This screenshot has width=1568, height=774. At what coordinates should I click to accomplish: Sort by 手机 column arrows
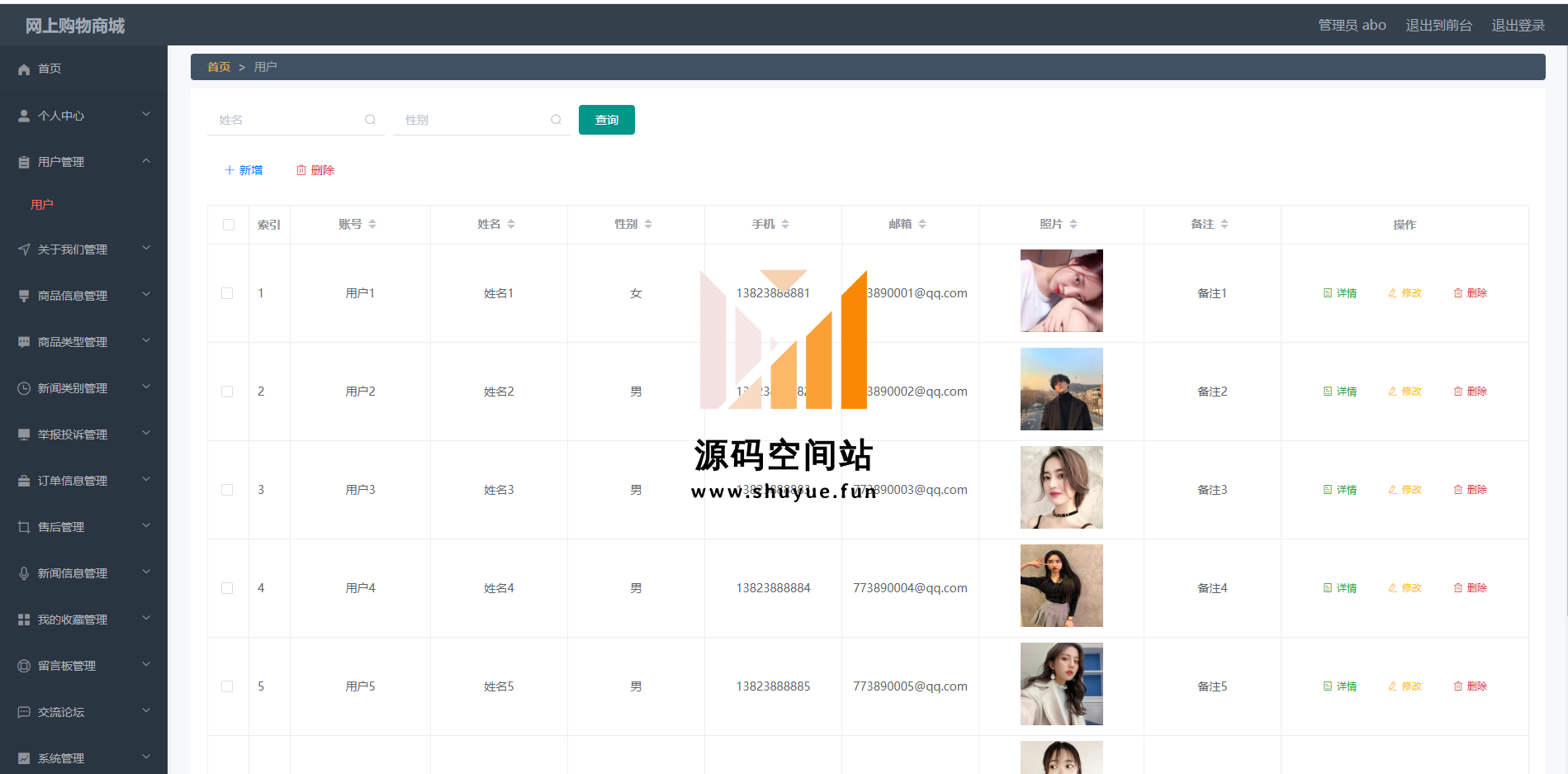(785, 224)
